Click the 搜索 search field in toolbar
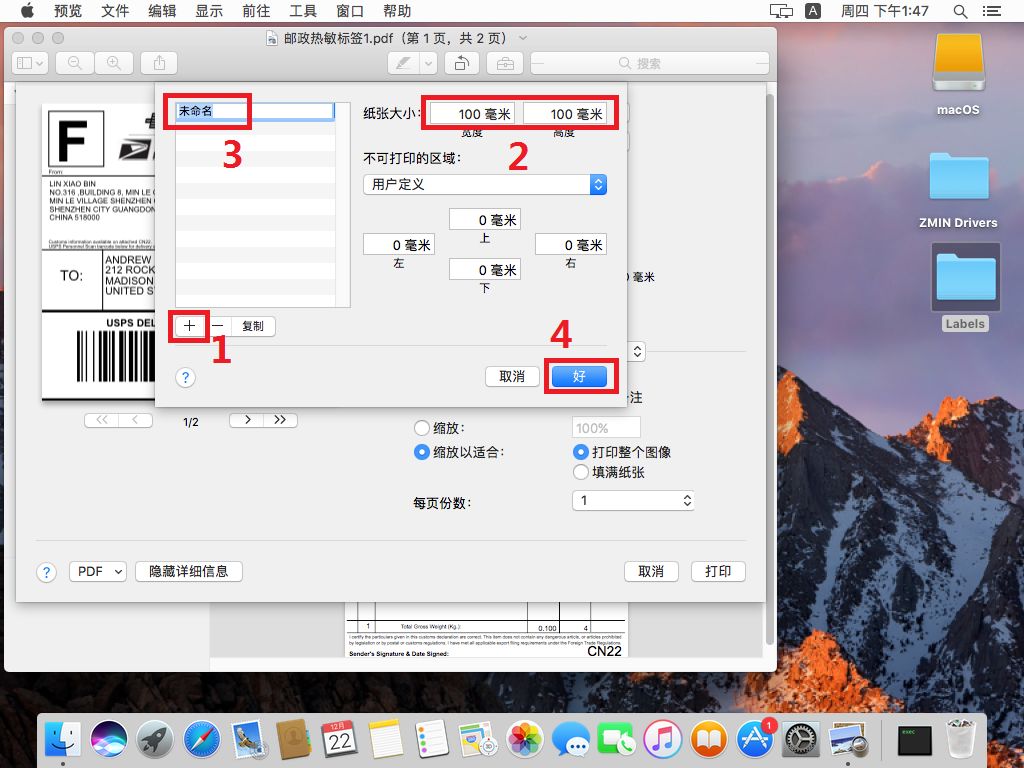This screenshot has width=1024, height=768. [650, 63]
